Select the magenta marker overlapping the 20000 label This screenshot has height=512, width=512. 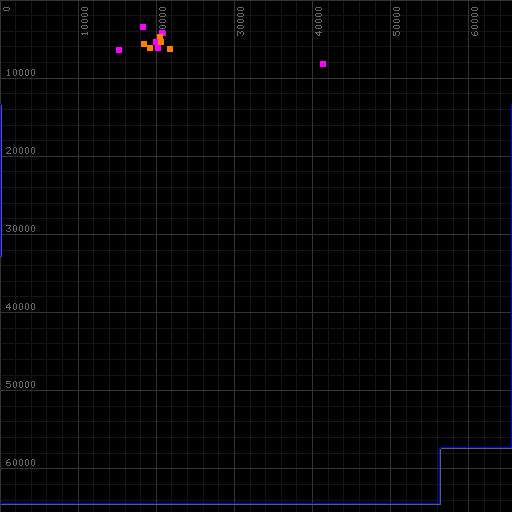coord(162,33)
